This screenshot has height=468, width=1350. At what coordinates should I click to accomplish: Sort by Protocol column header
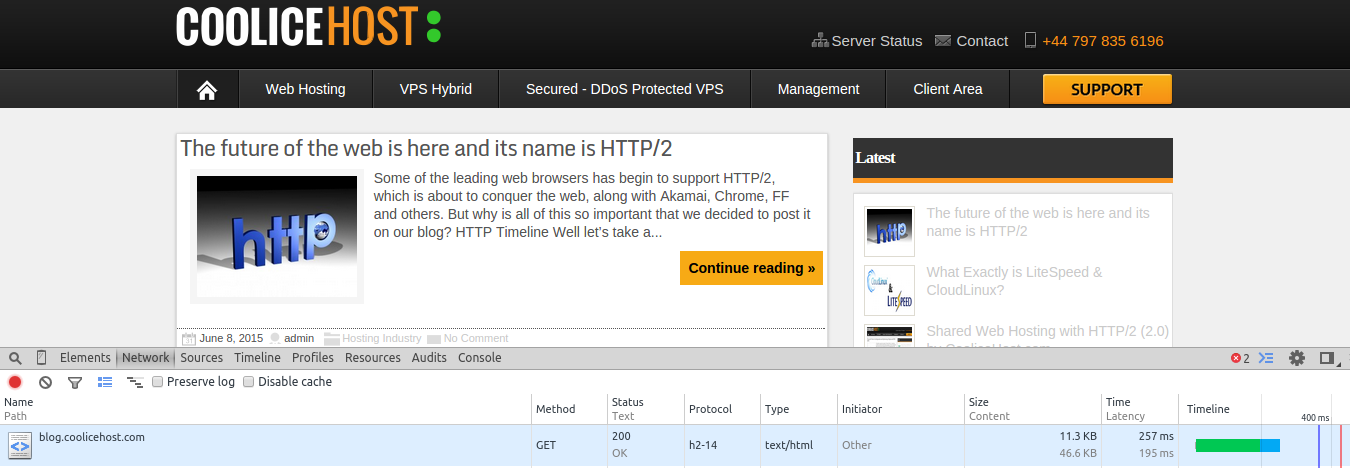click(x=722, y=409)
